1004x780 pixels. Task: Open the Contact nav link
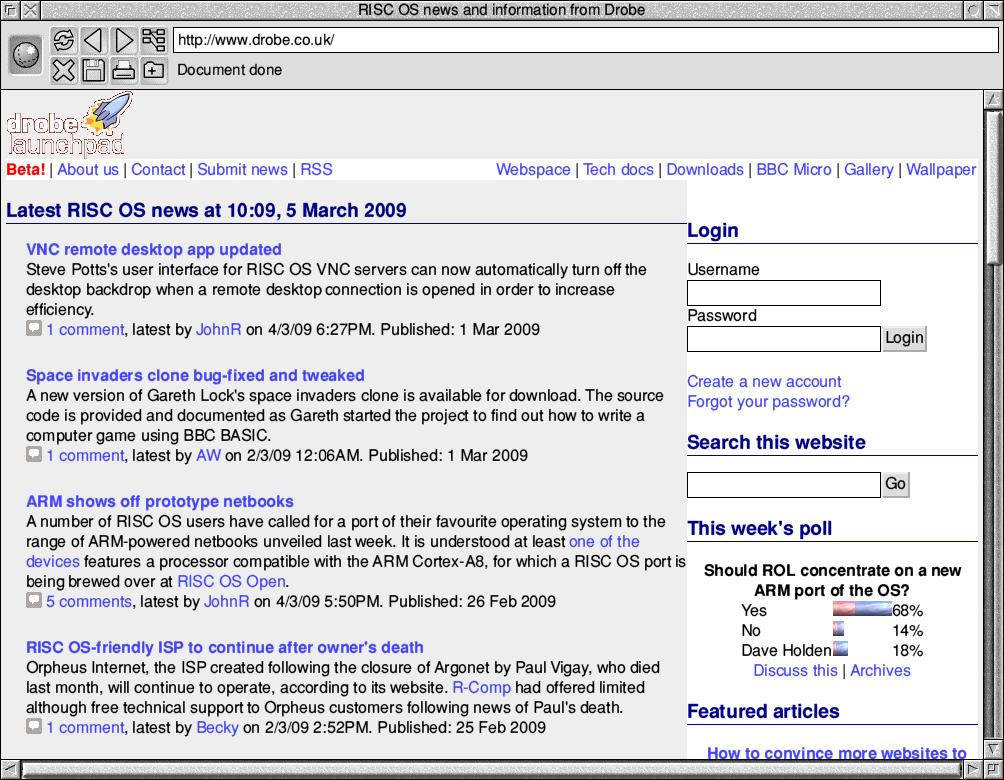tap(158, 170)
